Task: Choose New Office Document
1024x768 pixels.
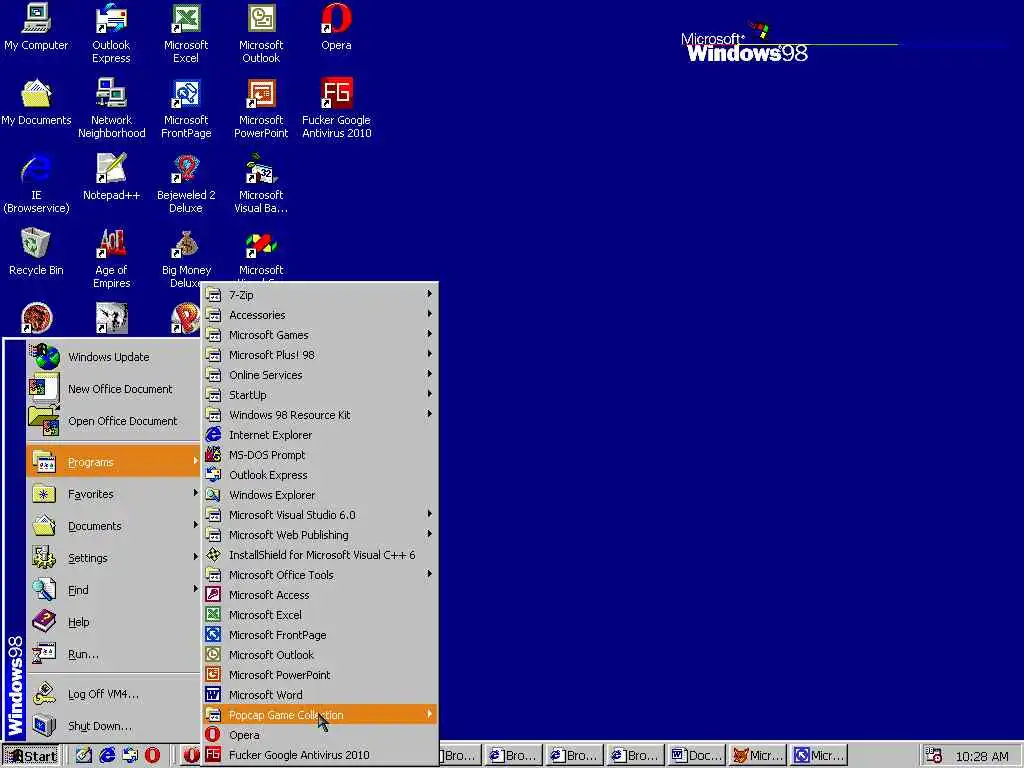Action: point(114,389)
